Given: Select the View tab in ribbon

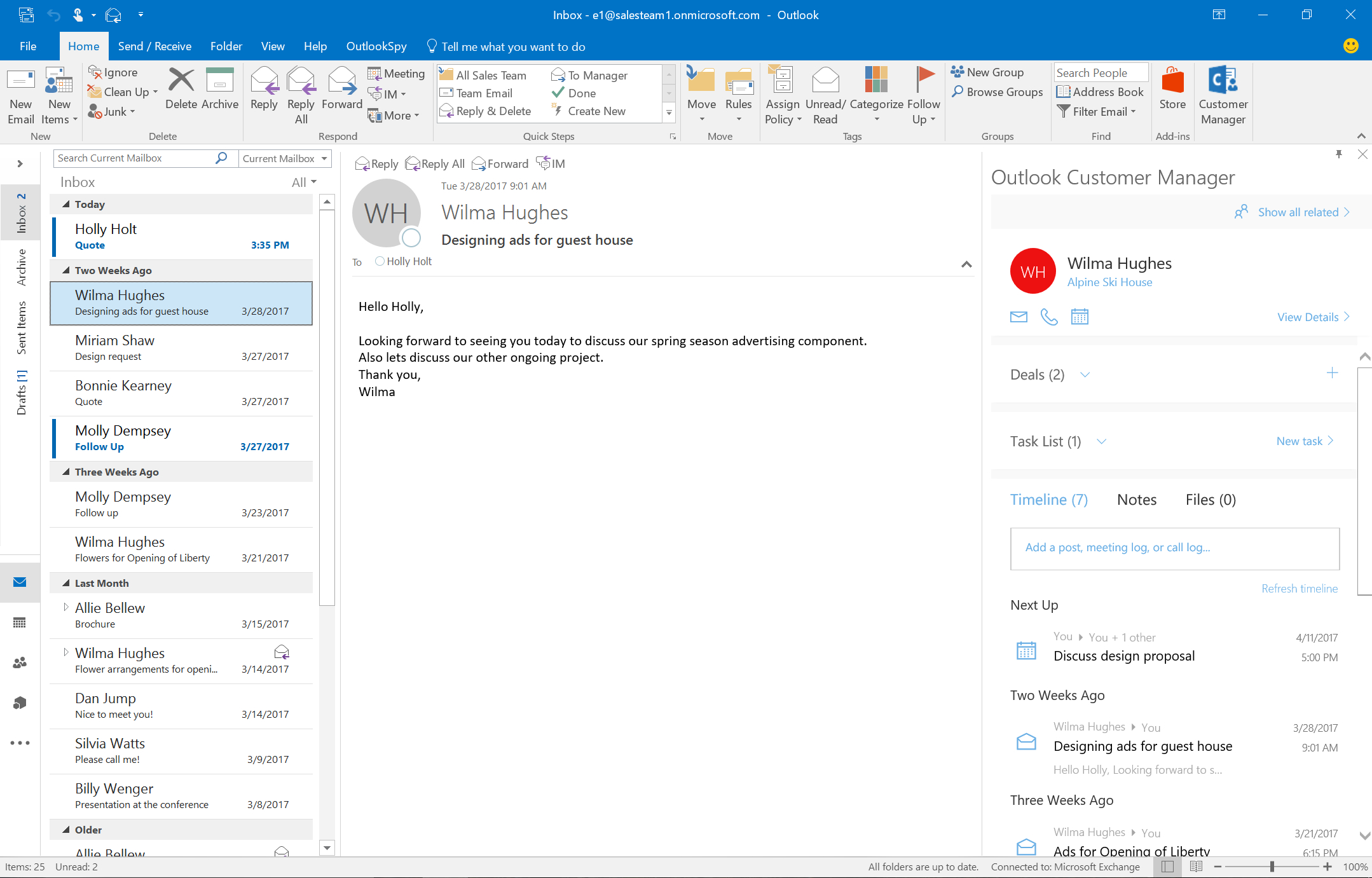Looking at the screenshot, I should point(272,46).
